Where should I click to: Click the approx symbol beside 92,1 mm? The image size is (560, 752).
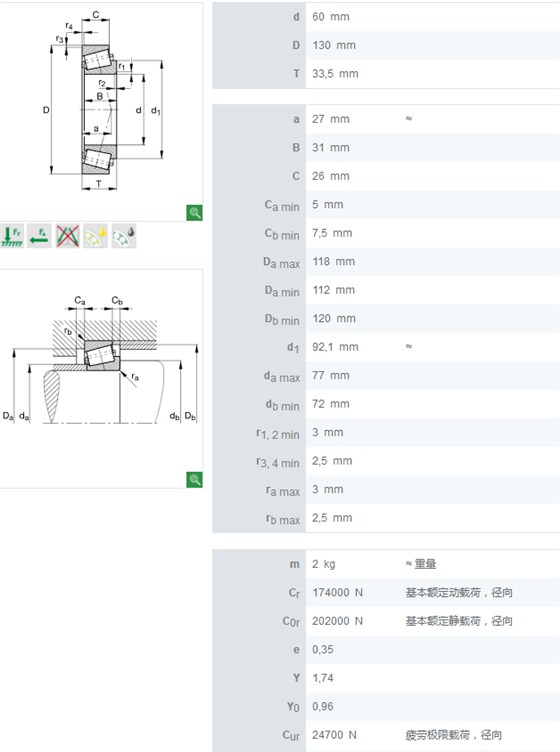tap(408, 346)
